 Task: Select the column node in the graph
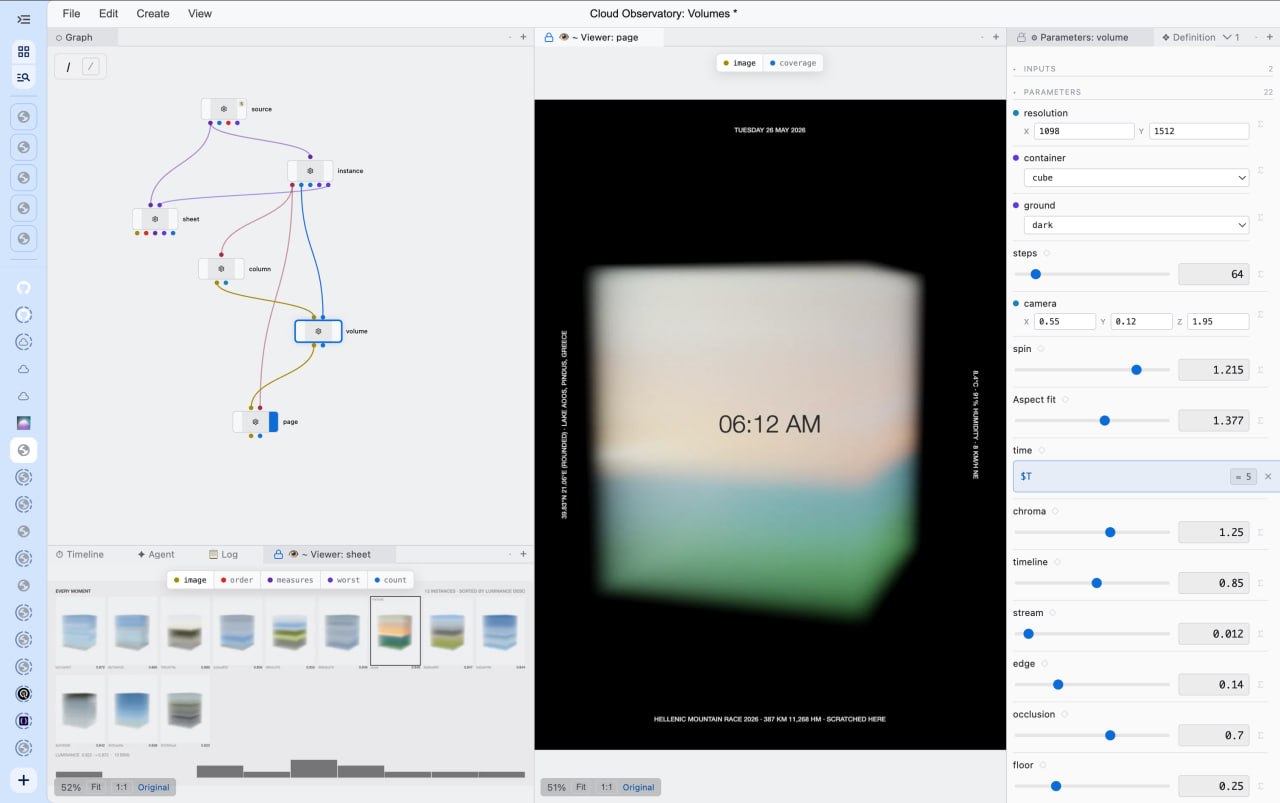[221, 269]
